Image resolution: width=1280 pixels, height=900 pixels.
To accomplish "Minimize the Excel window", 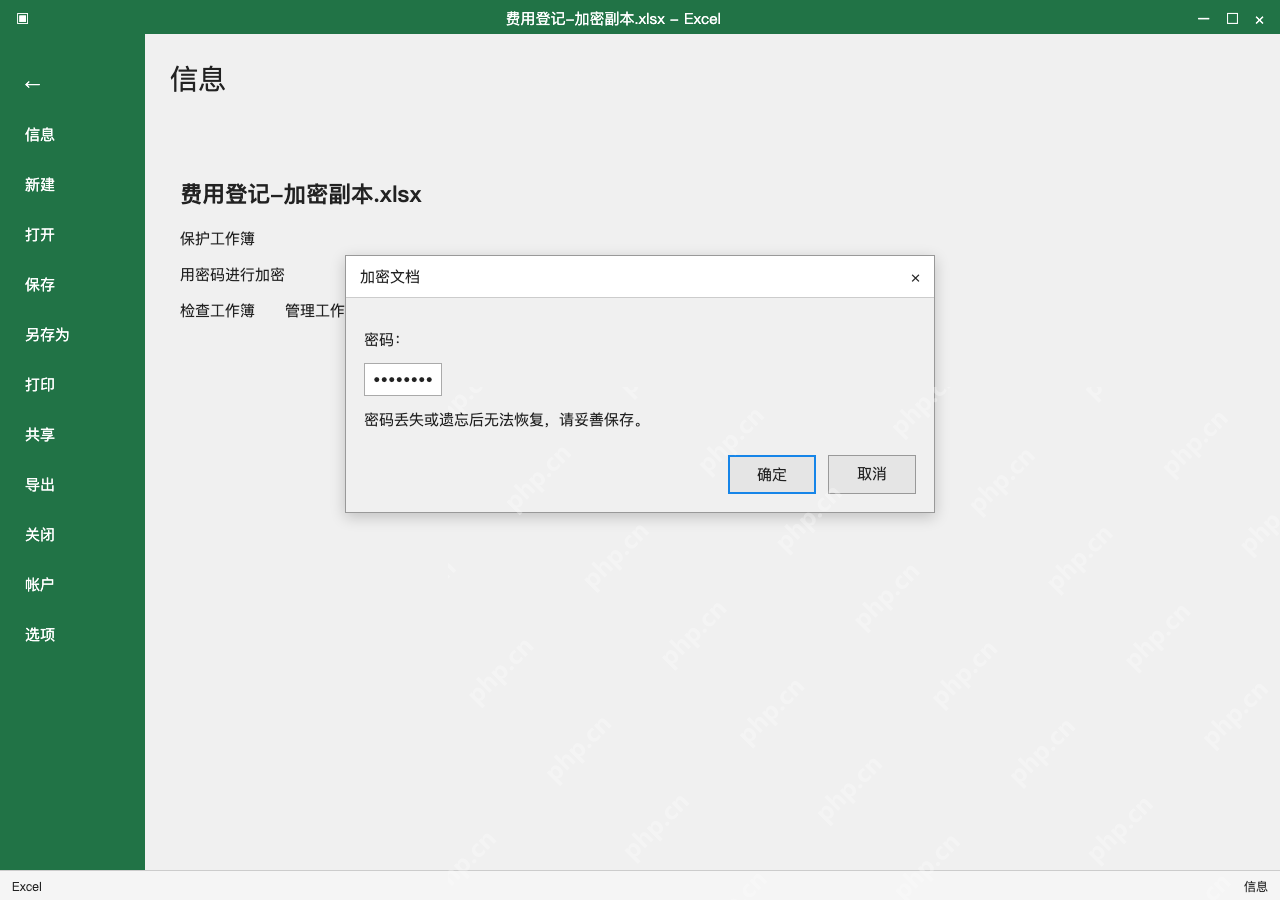I will [1203, 18].
